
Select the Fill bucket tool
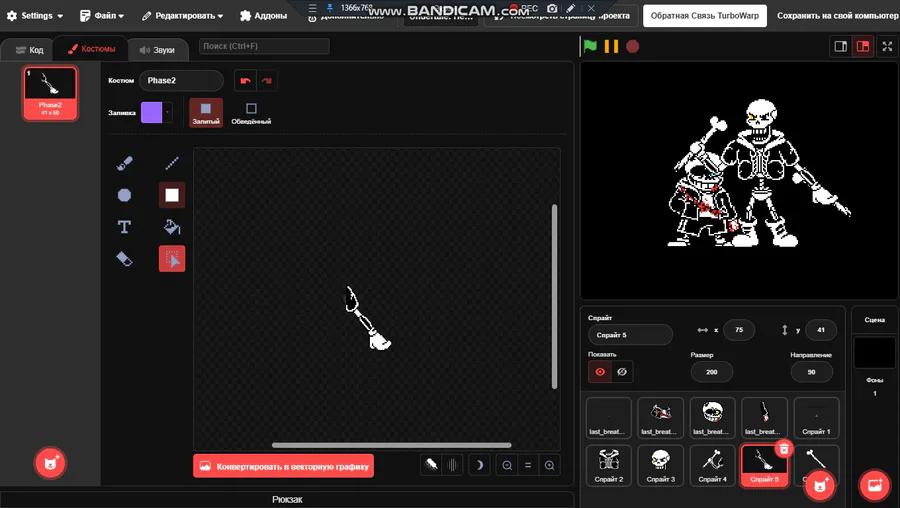[x=172, y=227]
